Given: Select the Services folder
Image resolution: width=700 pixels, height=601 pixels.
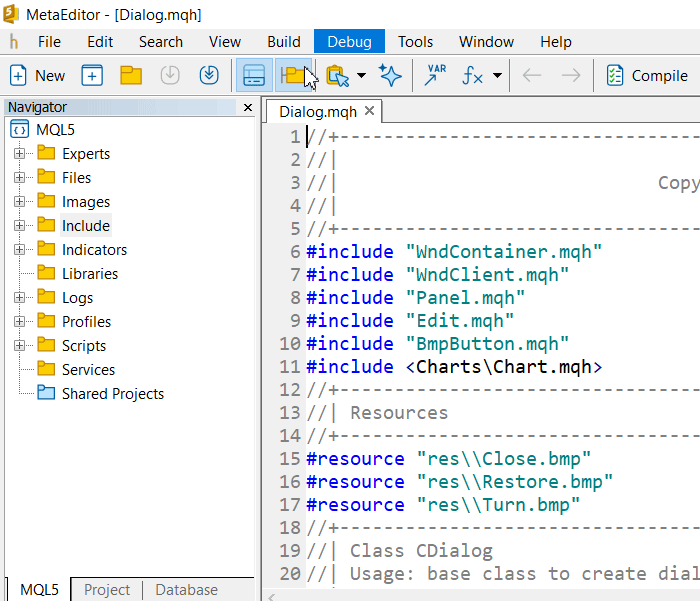Looking at the screenshot, I should pyautogui.click(x=88, y=370).
